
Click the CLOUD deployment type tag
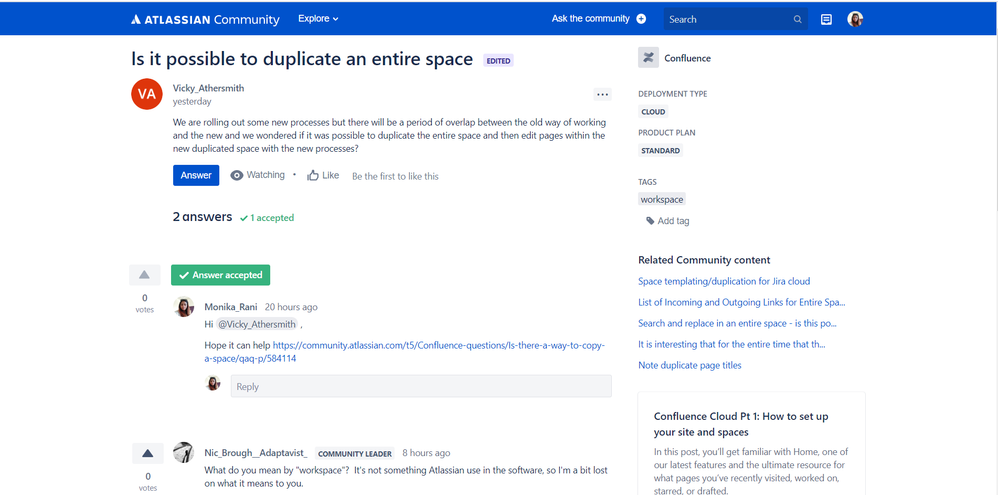click(x=653, y=112)
